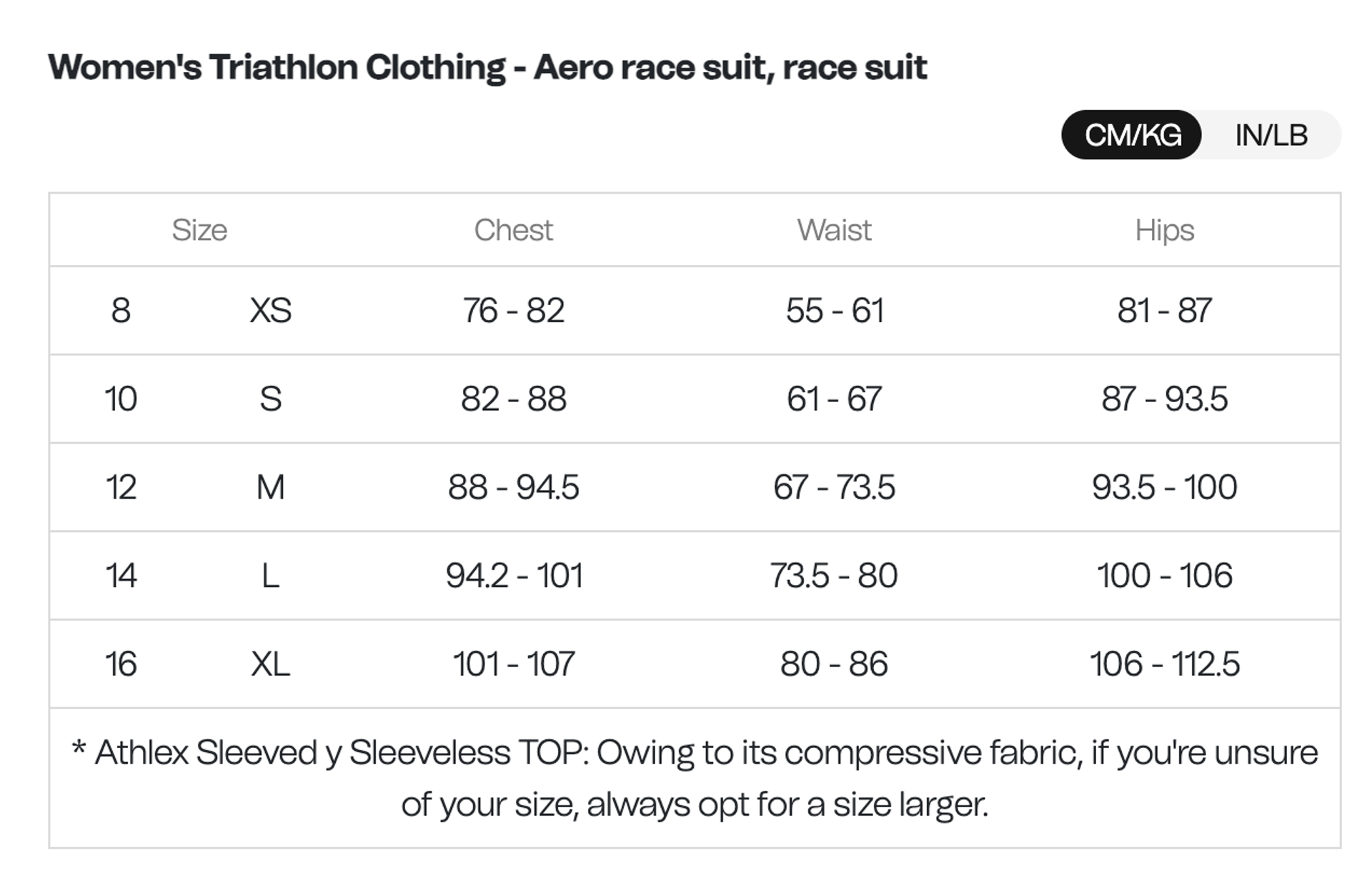Click hips measurement 106 - 112.5
Screen dimensions: 1372x875
point(1164,664)
